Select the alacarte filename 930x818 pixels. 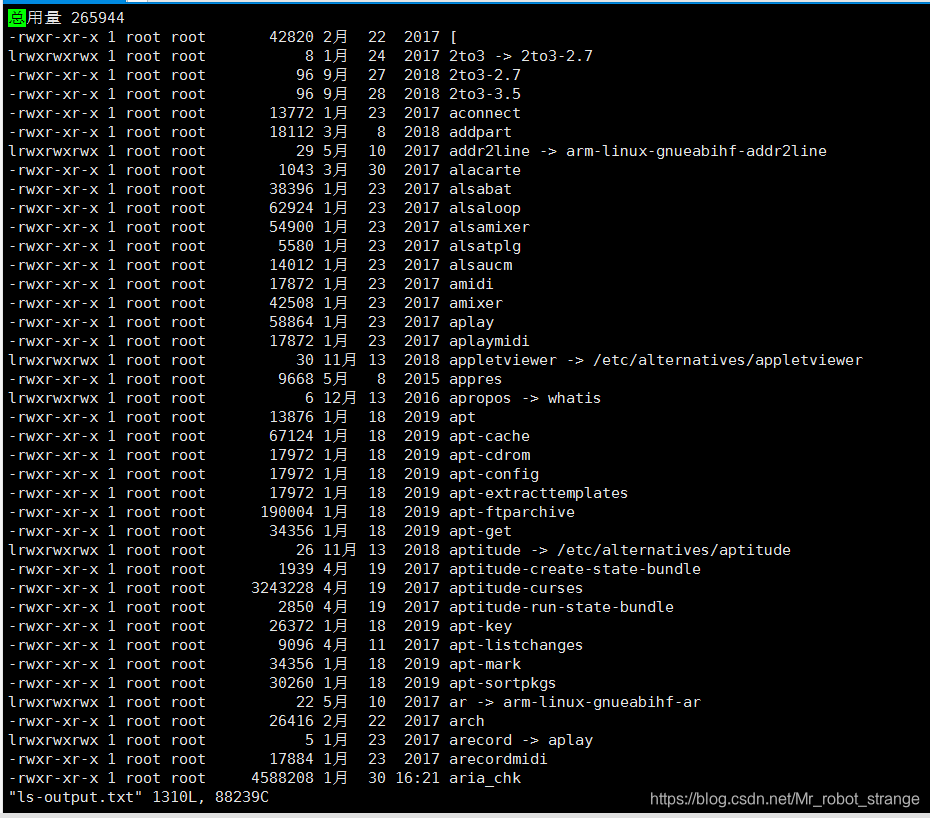coord(485,170)
